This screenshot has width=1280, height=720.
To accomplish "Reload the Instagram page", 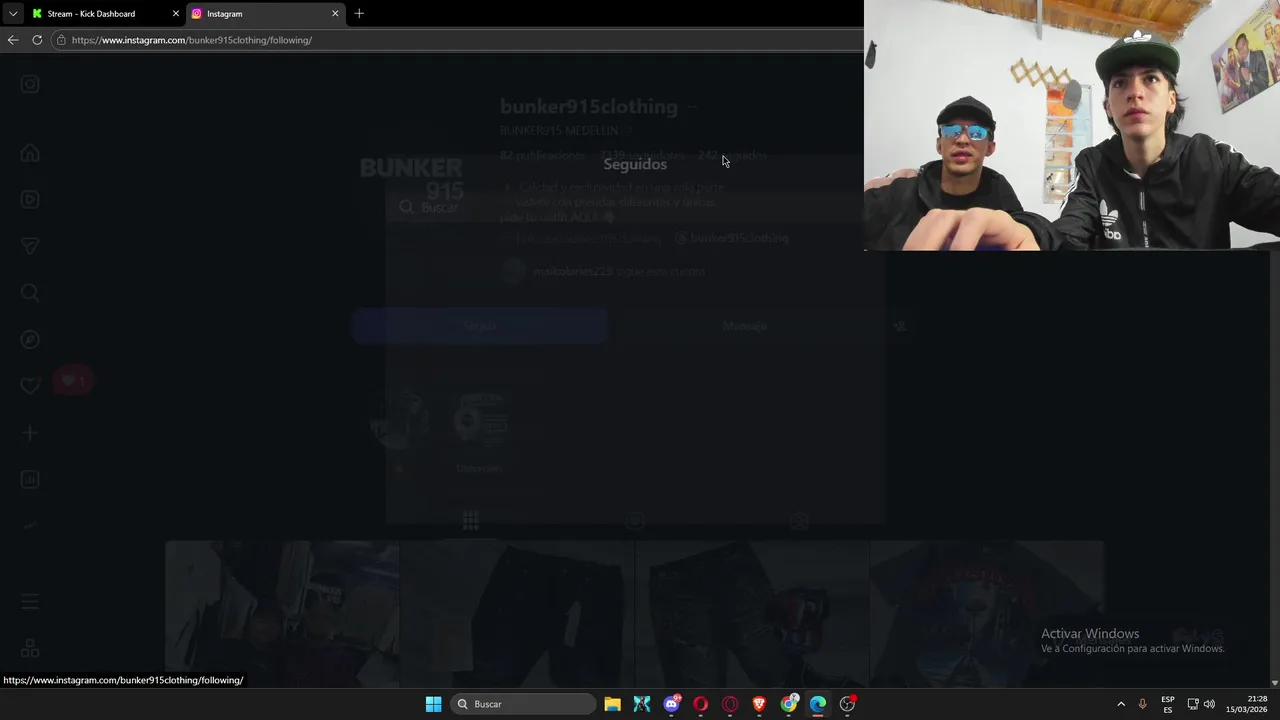I will click(x=37, y=40).
